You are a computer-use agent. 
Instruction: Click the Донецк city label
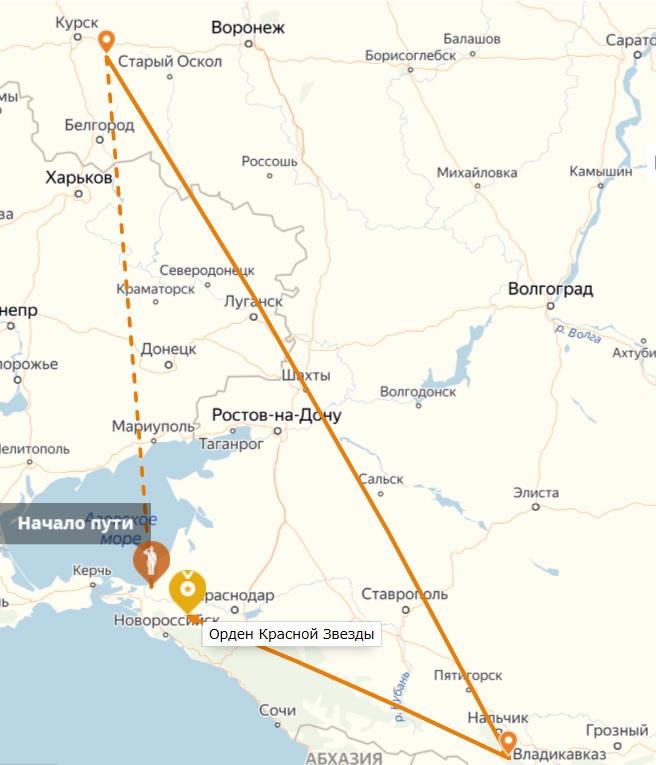168,349
